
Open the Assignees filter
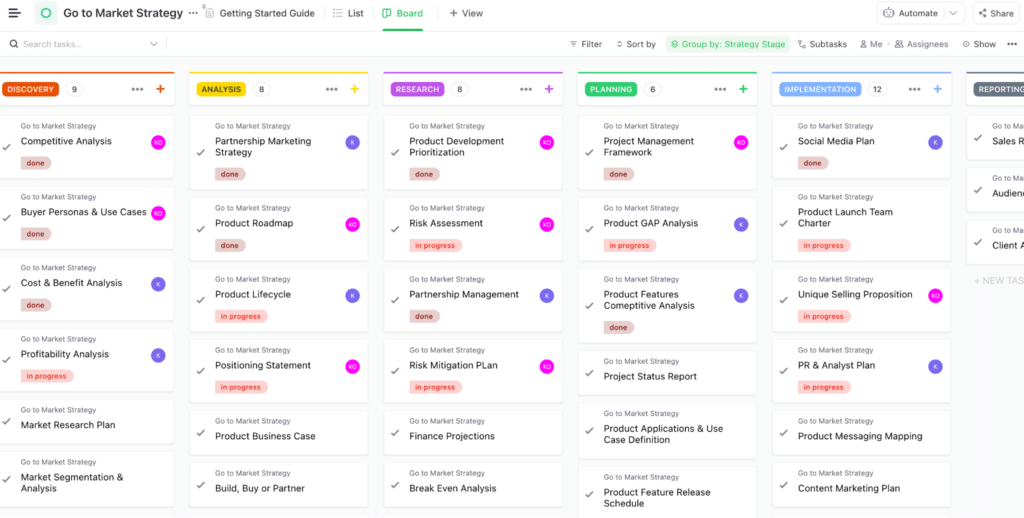[921, 44]
